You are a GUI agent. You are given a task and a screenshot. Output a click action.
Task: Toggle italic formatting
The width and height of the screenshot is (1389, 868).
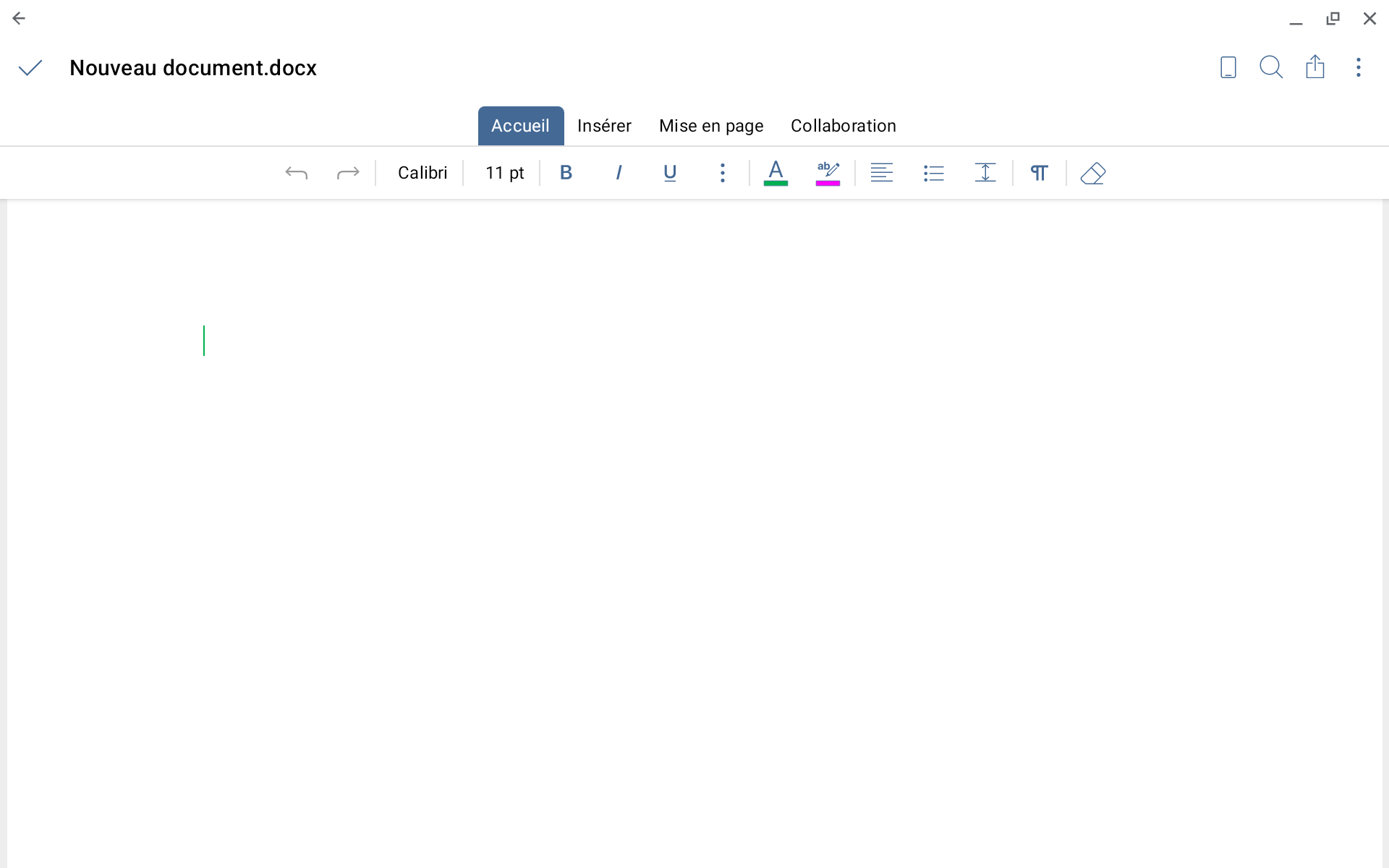pyautogui.click(x=619, y=173)
